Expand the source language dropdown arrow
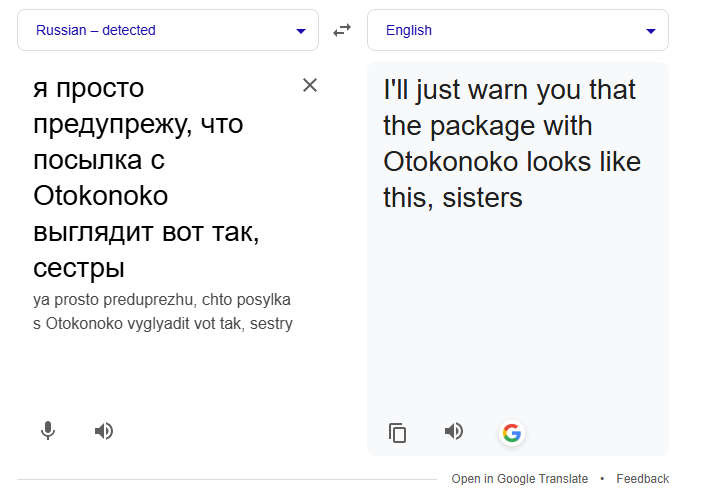Screen dimensions: 706x501 (x=301, y=31)
